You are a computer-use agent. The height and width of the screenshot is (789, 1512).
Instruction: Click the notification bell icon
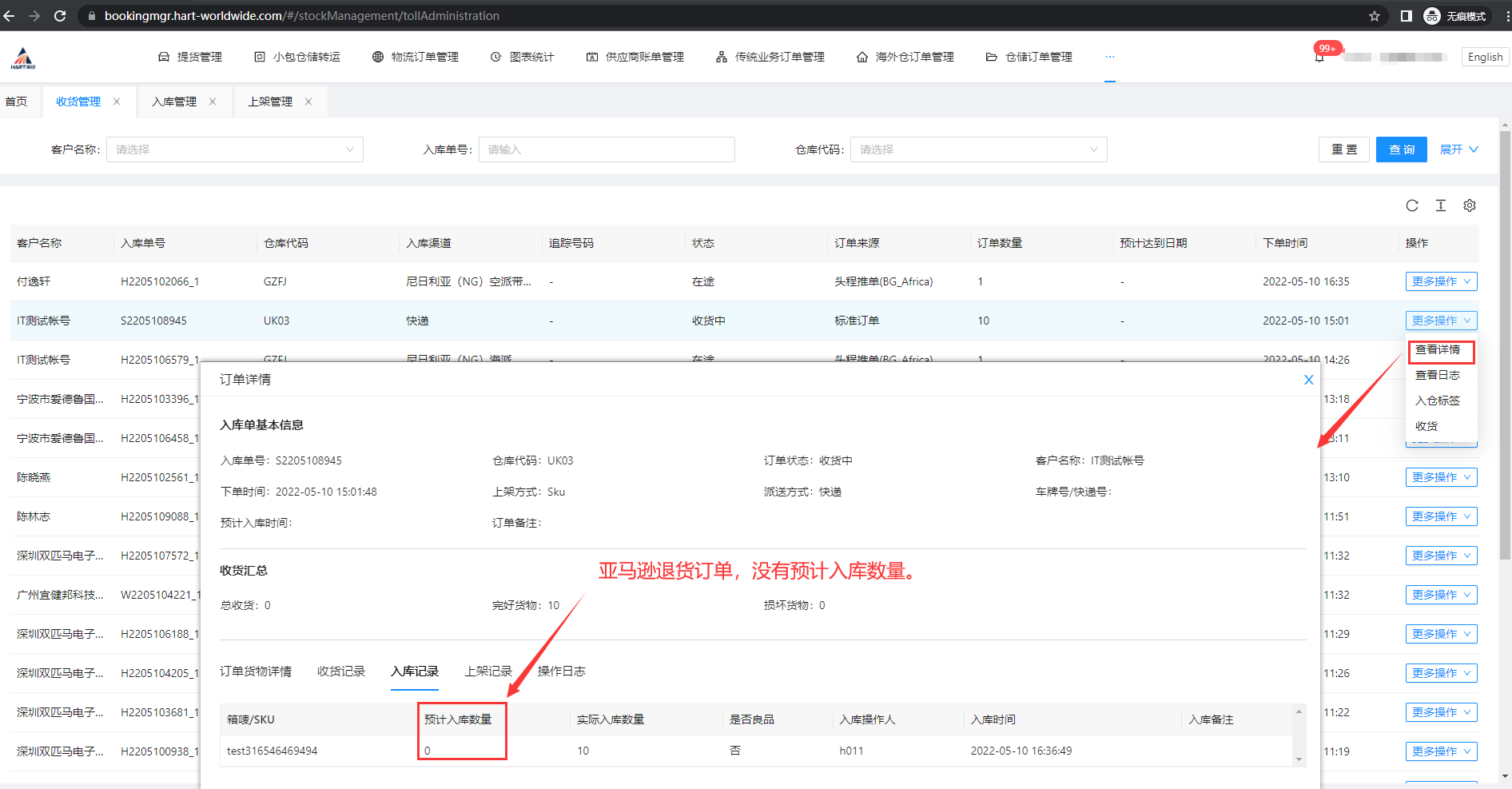click(x=1319, y=58)
